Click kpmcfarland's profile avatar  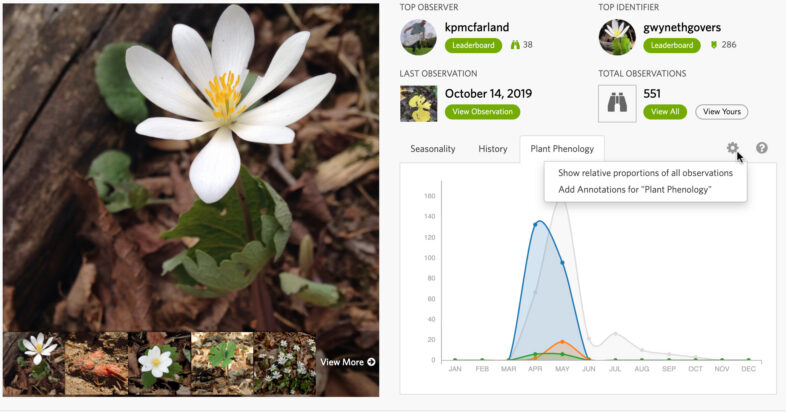point(418,37)
